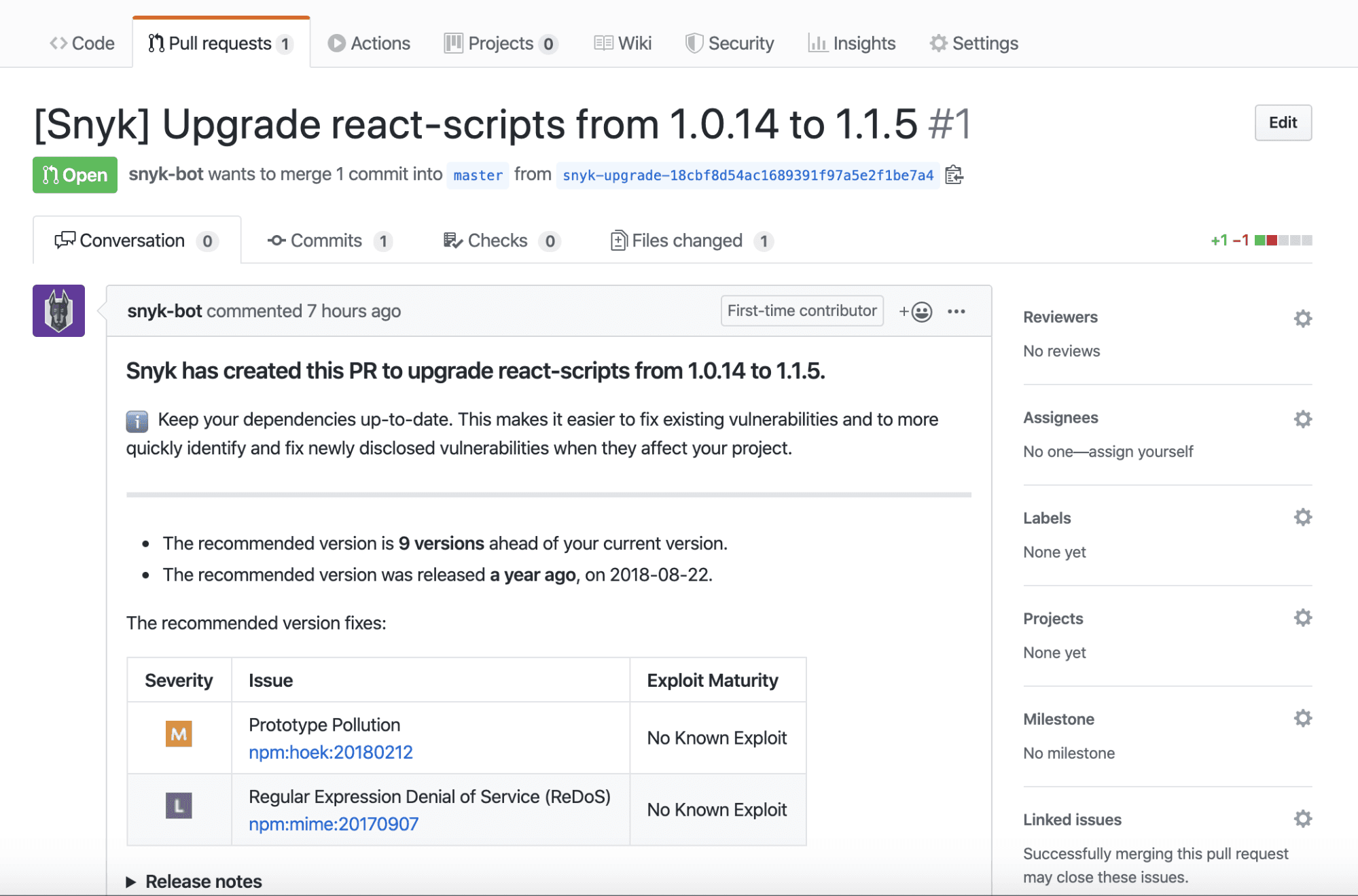Open the Insights tab

click(x=852, y=43)
